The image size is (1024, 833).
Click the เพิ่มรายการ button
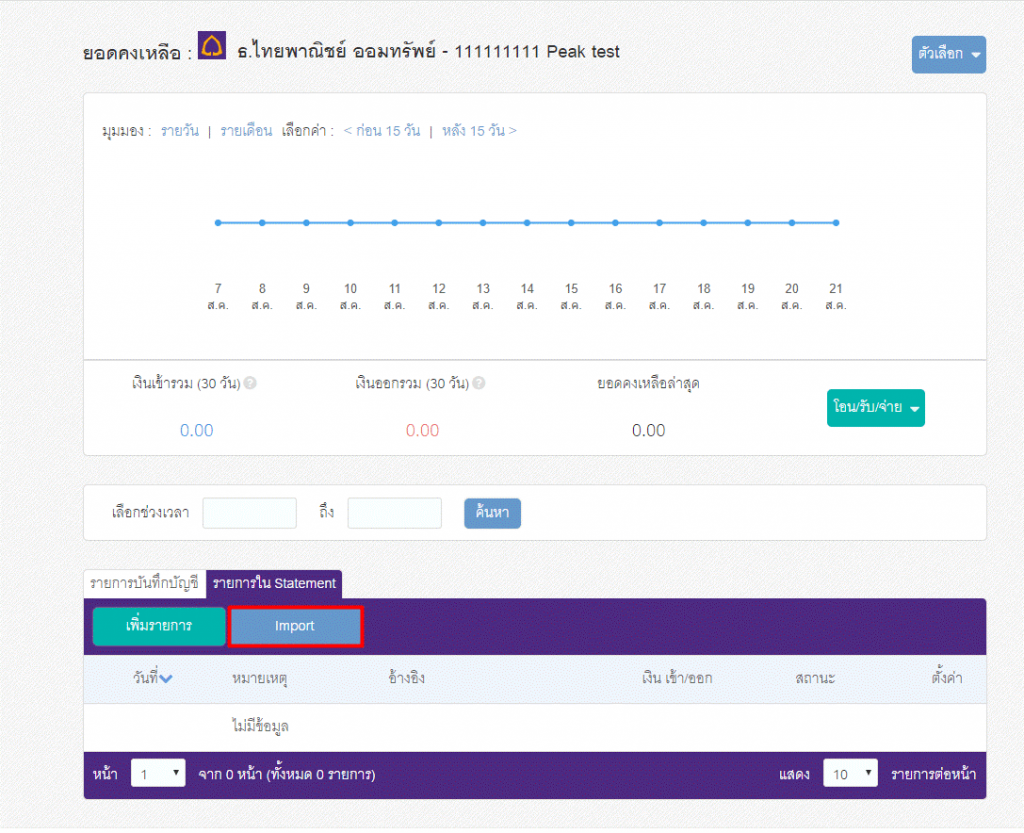(x=159, y=626)
